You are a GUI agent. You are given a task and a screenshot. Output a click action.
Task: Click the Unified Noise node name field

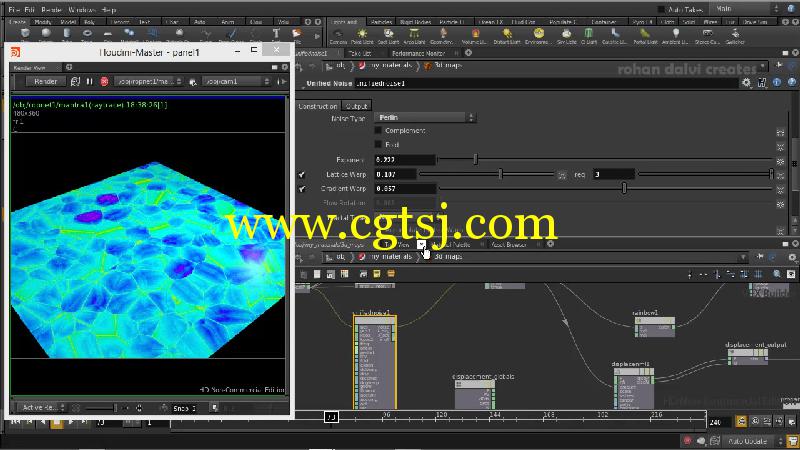(546, 83)
